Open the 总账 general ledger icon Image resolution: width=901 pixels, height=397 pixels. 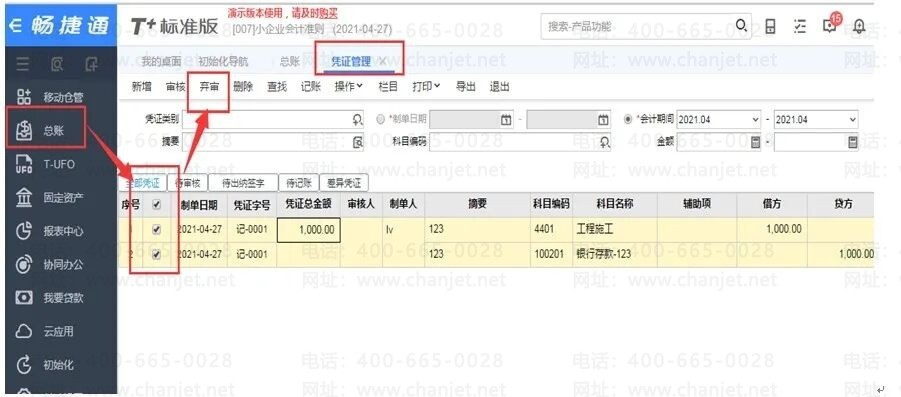click(x=24, y=130)
